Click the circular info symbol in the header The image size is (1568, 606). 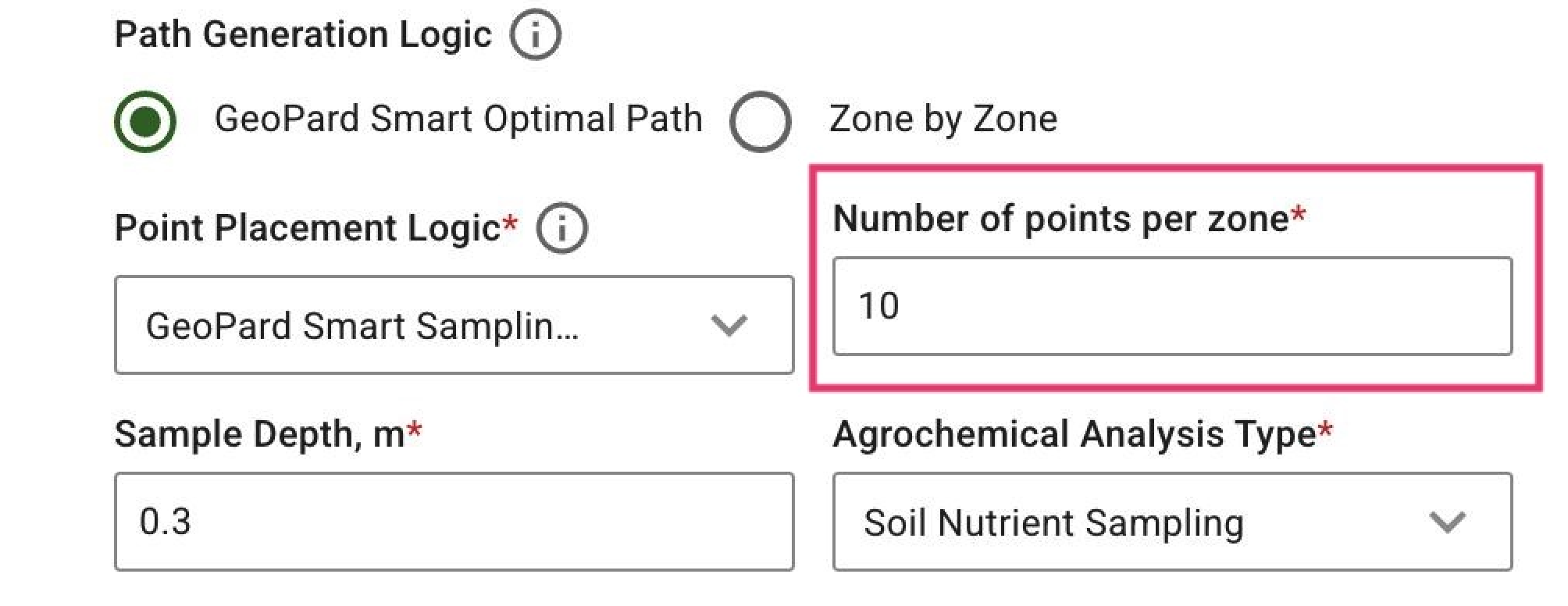[x=535, y=34]
